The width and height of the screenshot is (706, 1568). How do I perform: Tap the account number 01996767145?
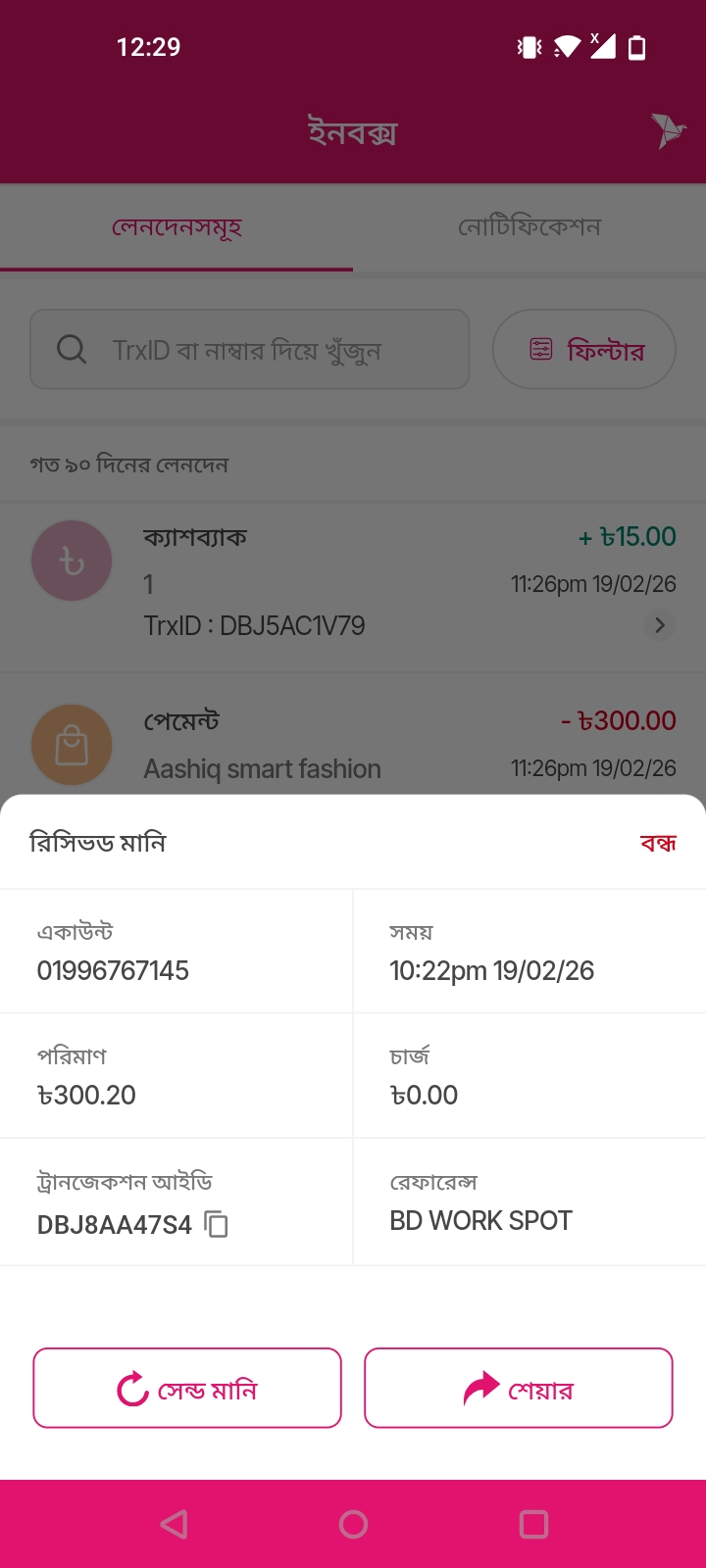coord(113,971)
